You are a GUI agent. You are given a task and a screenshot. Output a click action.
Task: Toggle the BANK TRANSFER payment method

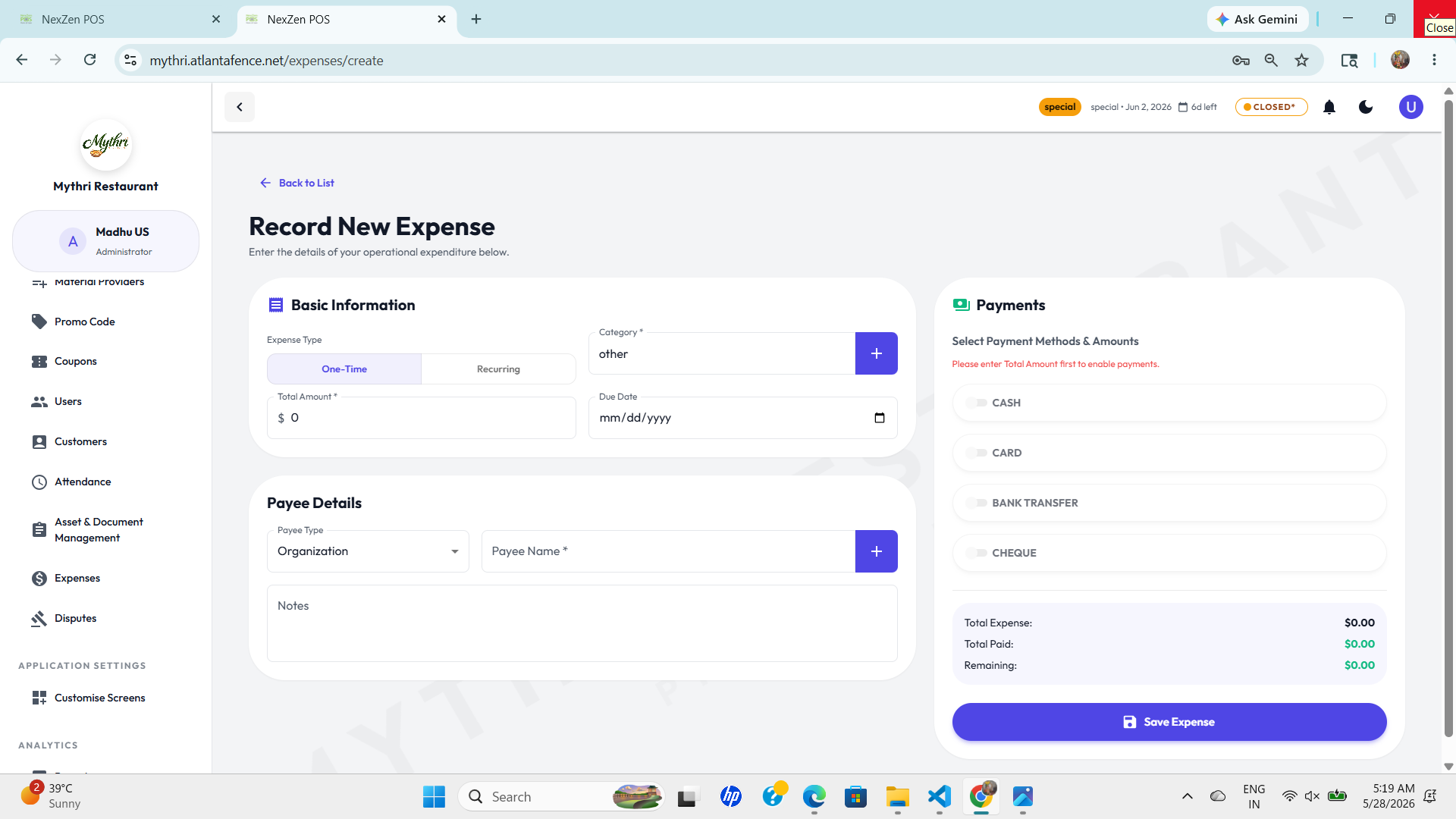pos(976,503)
